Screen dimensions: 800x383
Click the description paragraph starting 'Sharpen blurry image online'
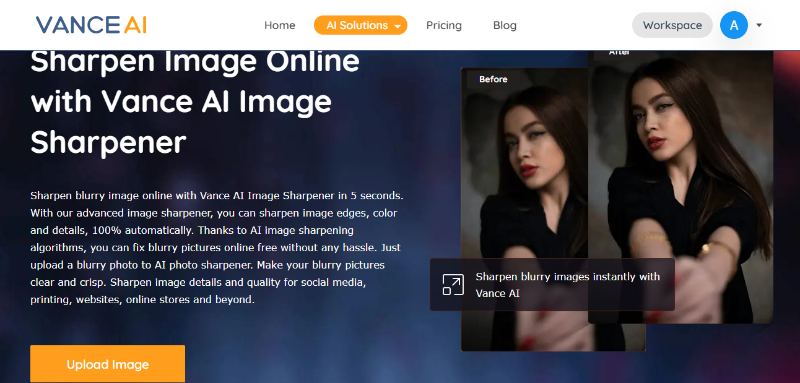click(x=217, y=247)
